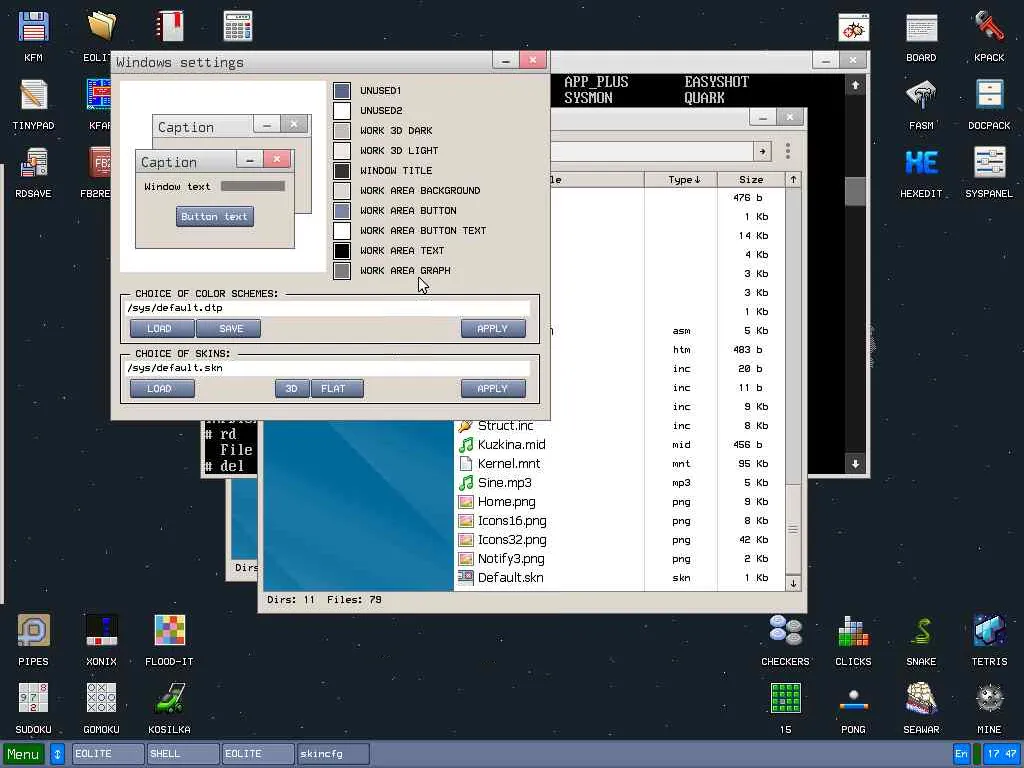Pick the WORK AREA BUTTON swatch
The width and height of the screenshot is (1024, 768).
pos(342,211)
